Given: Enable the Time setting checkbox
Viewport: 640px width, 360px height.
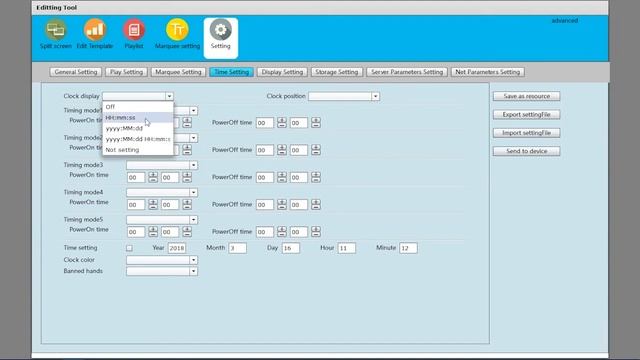Looking at the screenshot, I should point(129,248).
